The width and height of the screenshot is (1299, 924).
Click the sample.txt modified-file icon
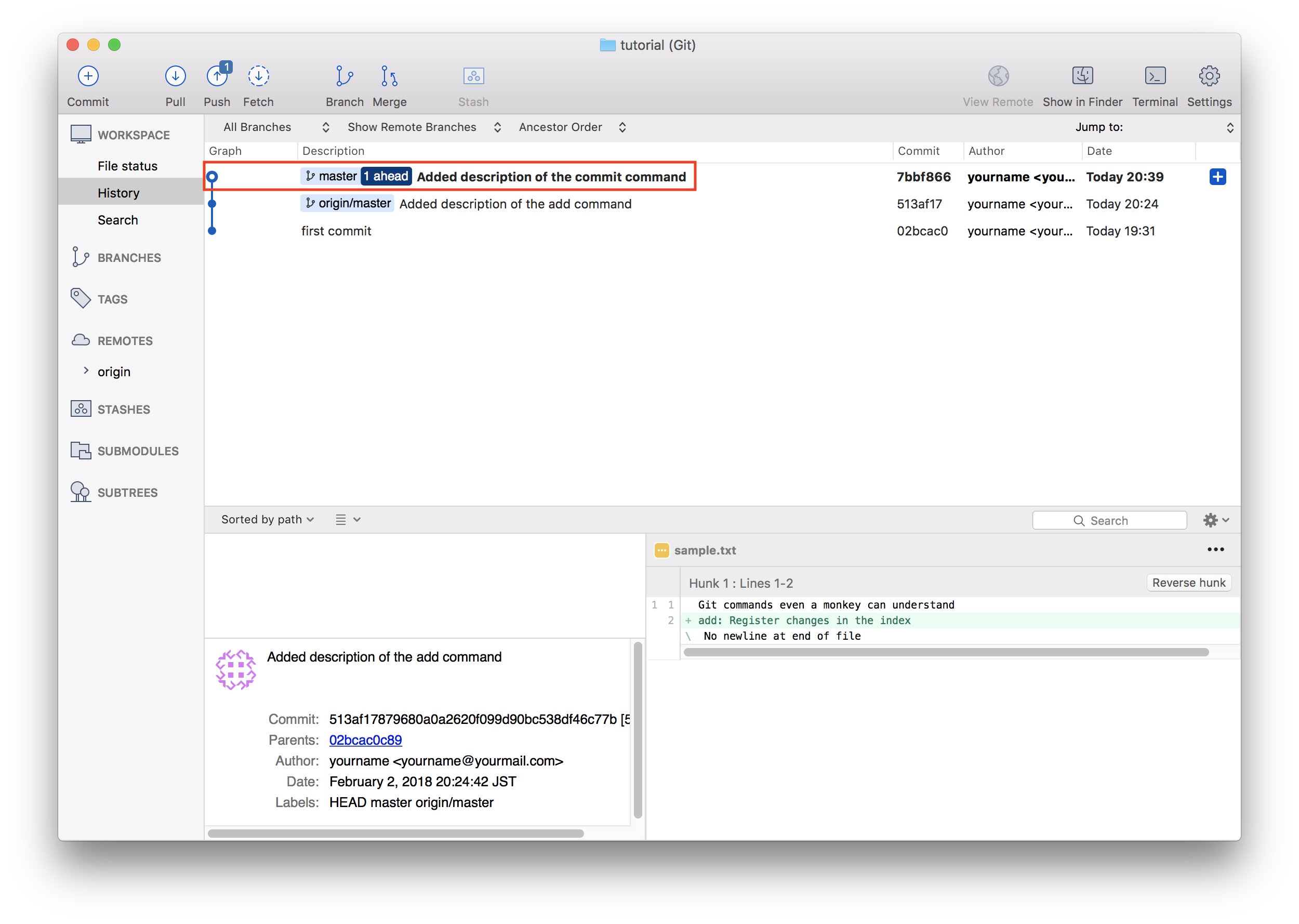pyautogui.click(x=661, y=550)
